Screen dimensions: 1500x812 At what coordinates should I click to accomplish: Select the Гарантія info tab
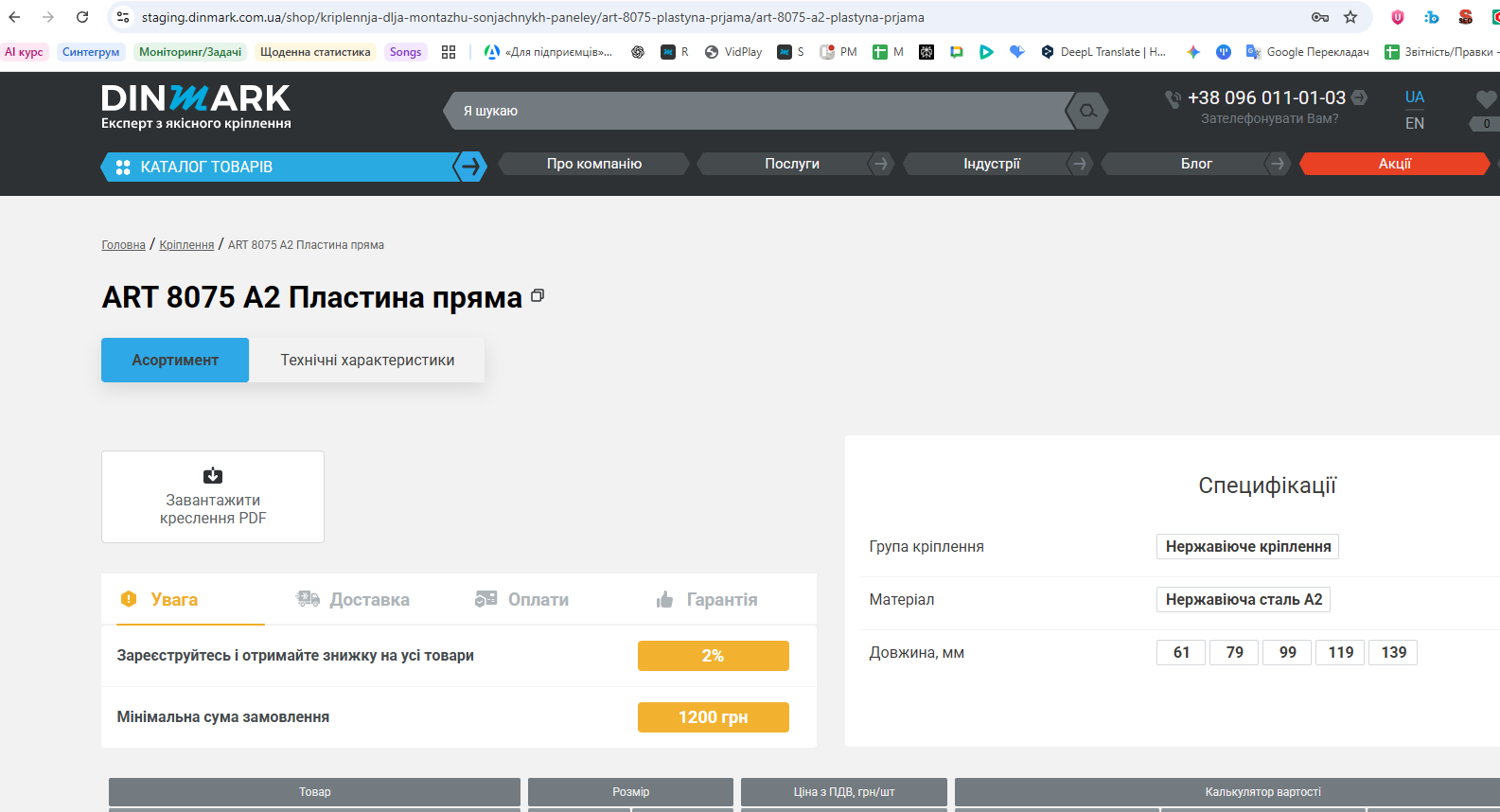[707, 599]
